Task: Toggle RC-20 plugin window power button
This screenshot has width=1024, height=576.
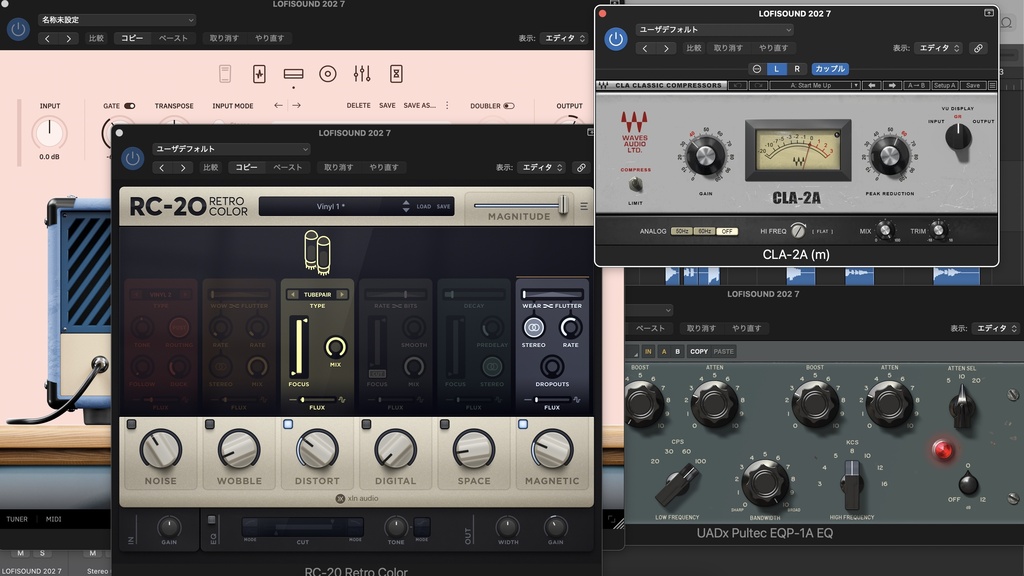Action: click(133, 158)
